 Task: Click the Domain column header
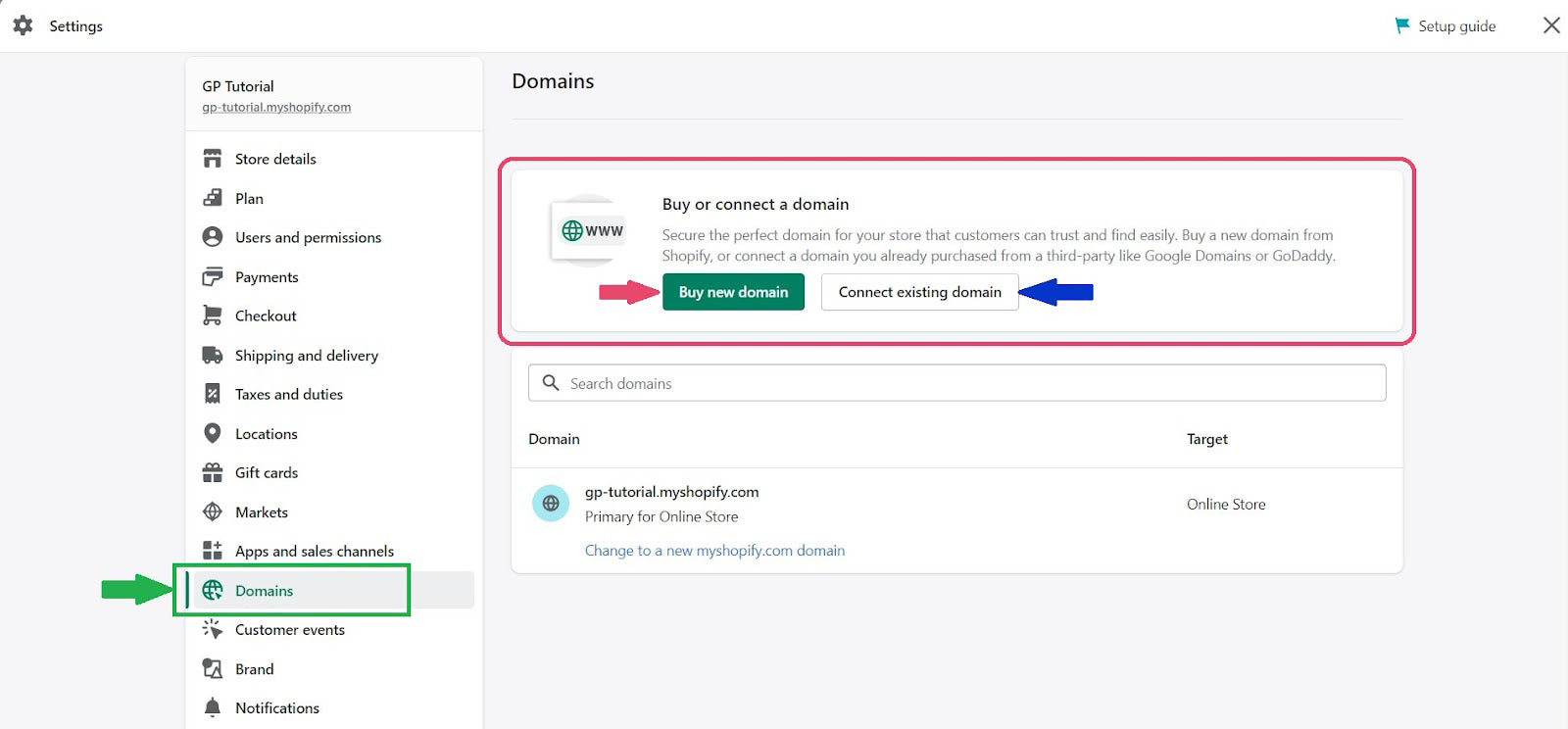554,439
